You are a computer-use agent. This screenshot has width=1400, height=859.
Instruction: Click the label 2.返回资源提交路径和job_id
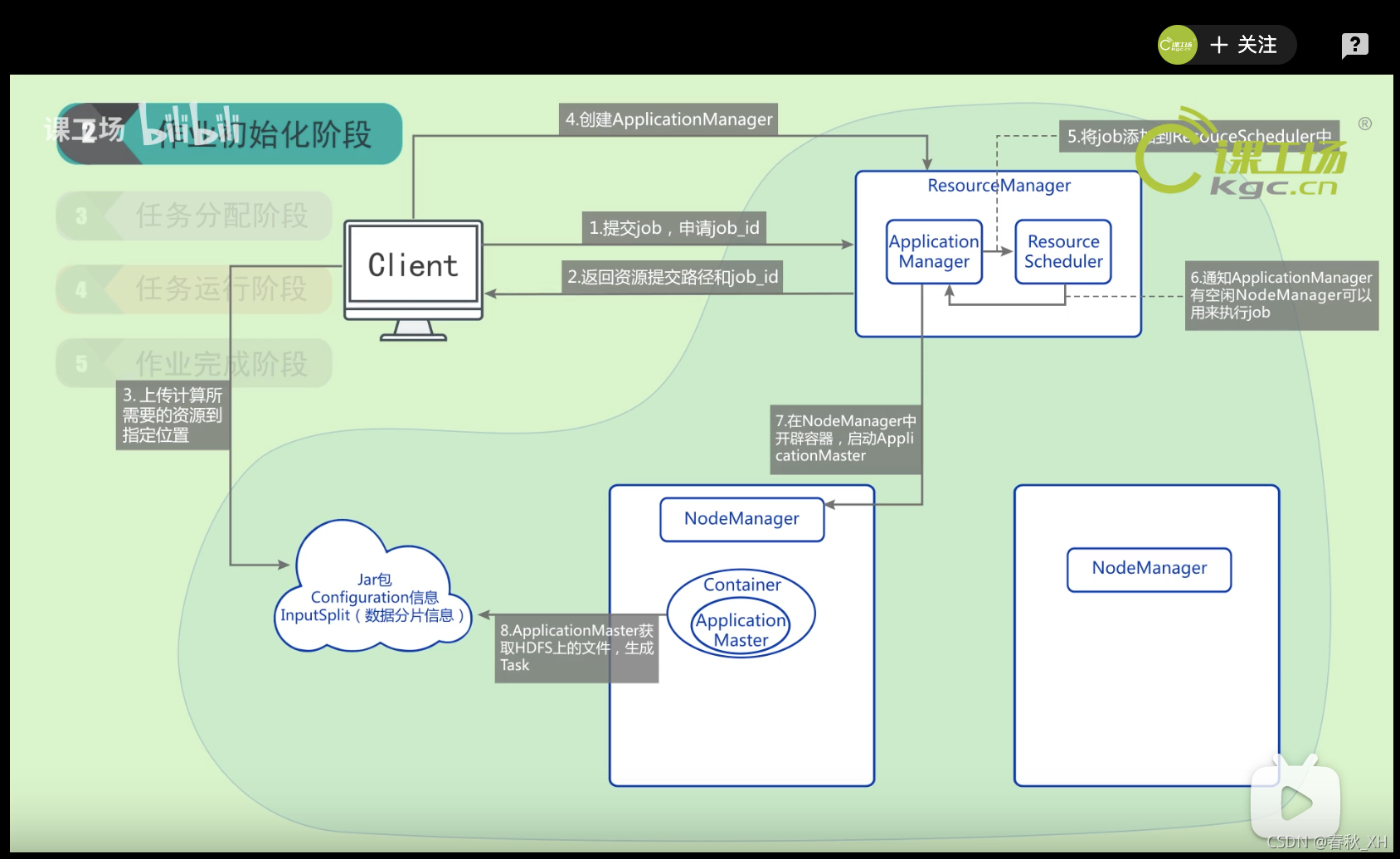click(x=673, y=277)
